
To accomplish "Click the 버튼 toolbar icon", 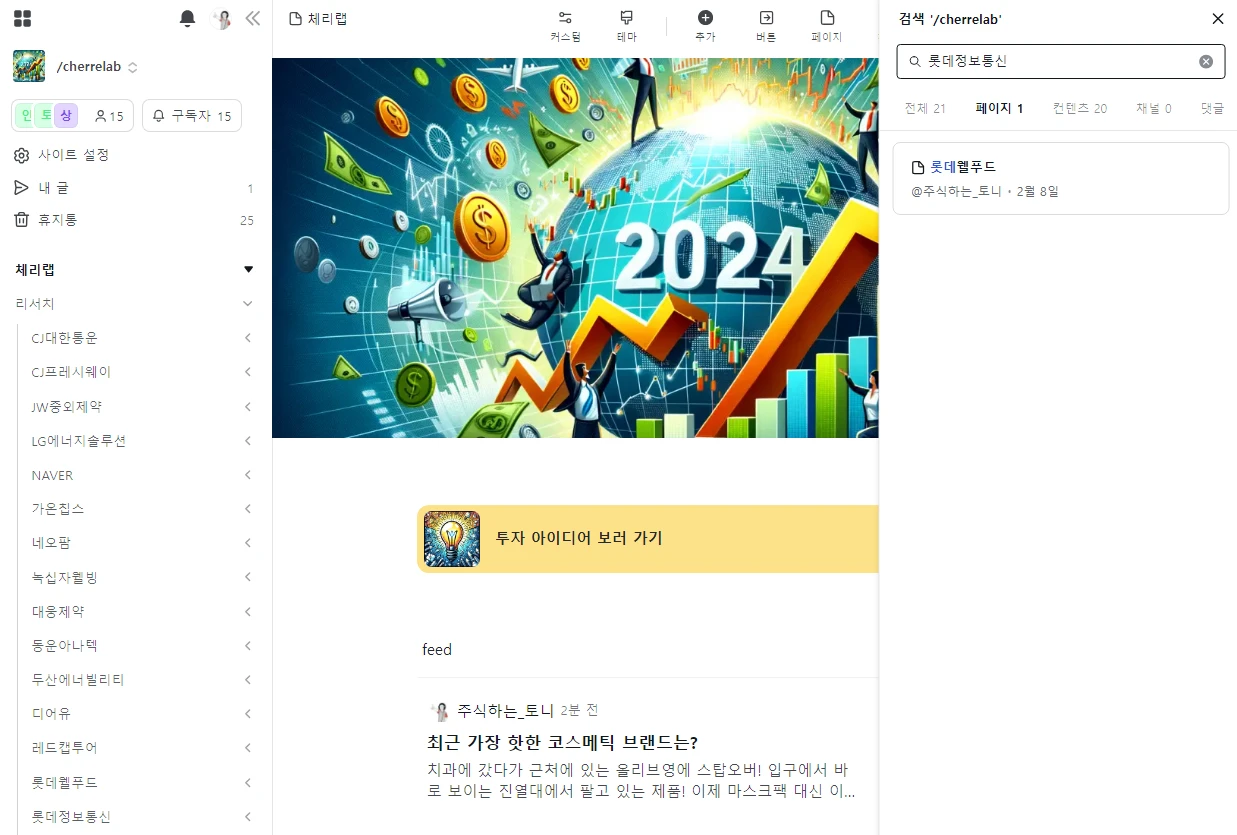I will pos(766,26).
